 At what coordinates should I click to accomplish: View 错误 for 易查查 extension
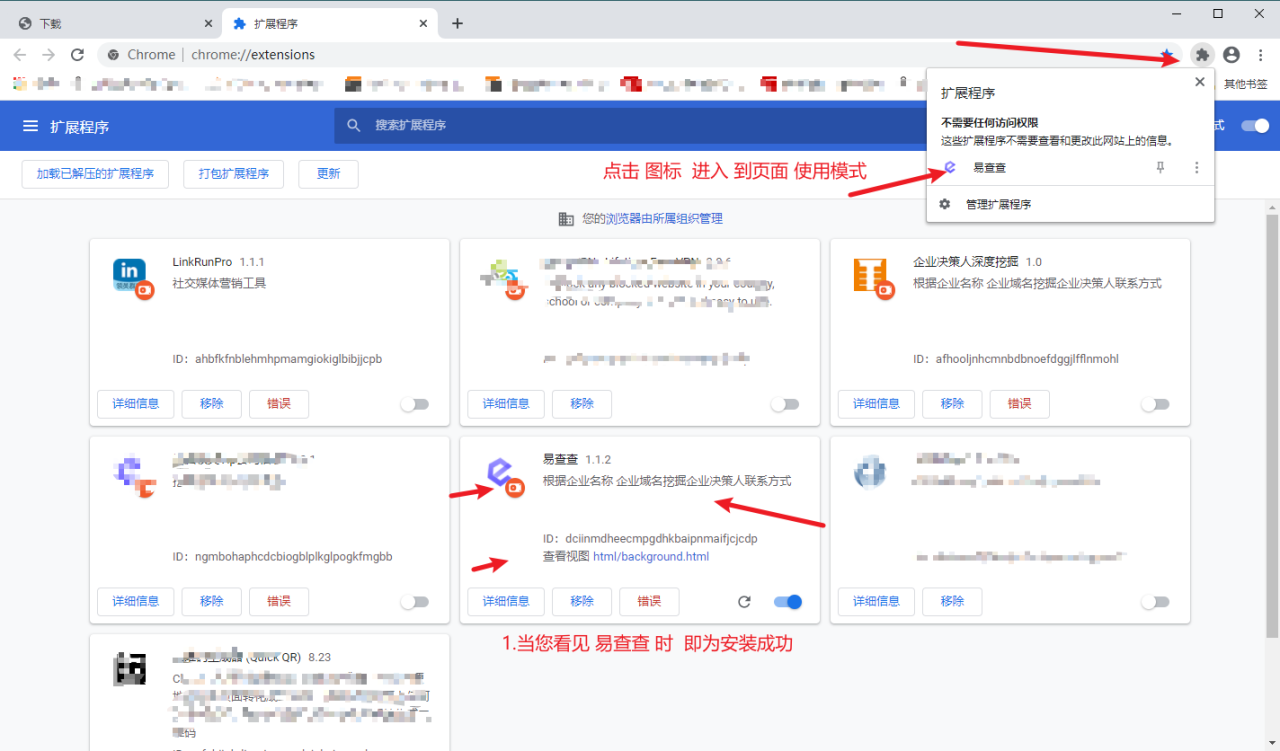tap(649, 601)
